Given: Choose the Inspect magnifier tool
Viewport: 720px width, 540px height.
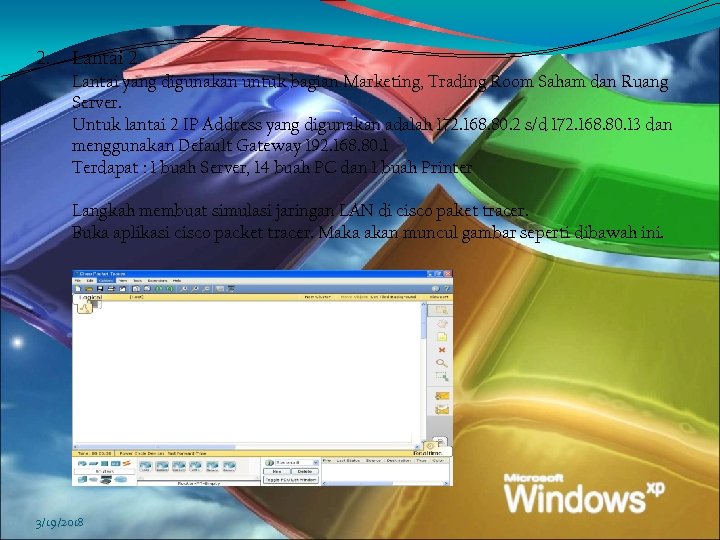Looking at the screenshot, I should click(x=442, y=364).
